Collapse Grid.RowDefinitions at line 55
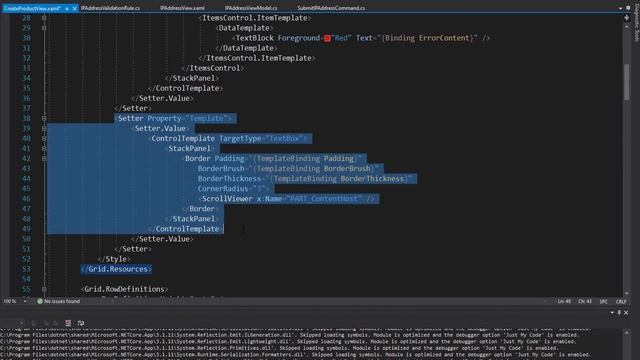This screenshot has width=640, height=360. click(x=44, y=289)
